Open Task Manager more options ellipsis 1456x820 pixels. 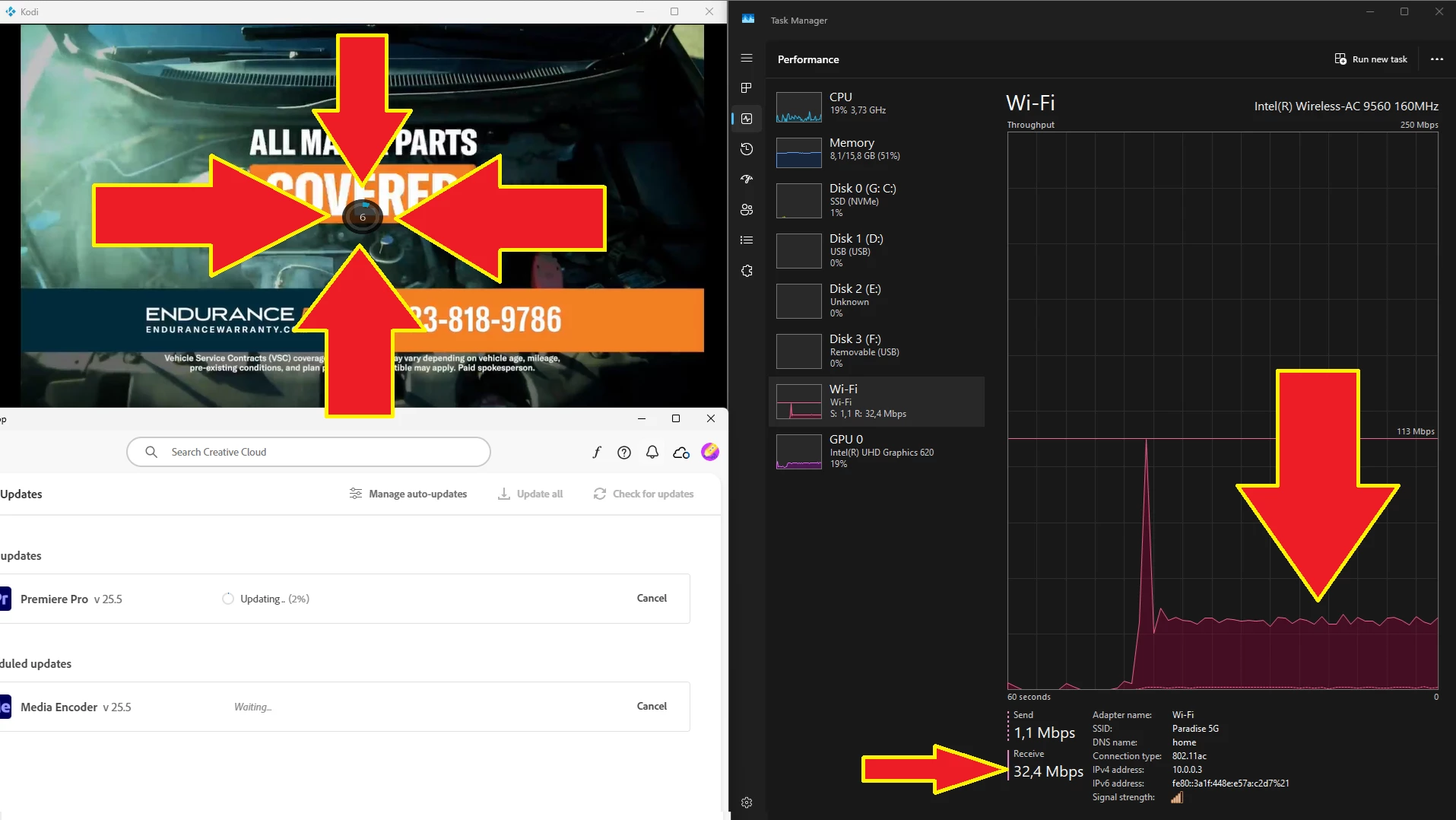1436,59
